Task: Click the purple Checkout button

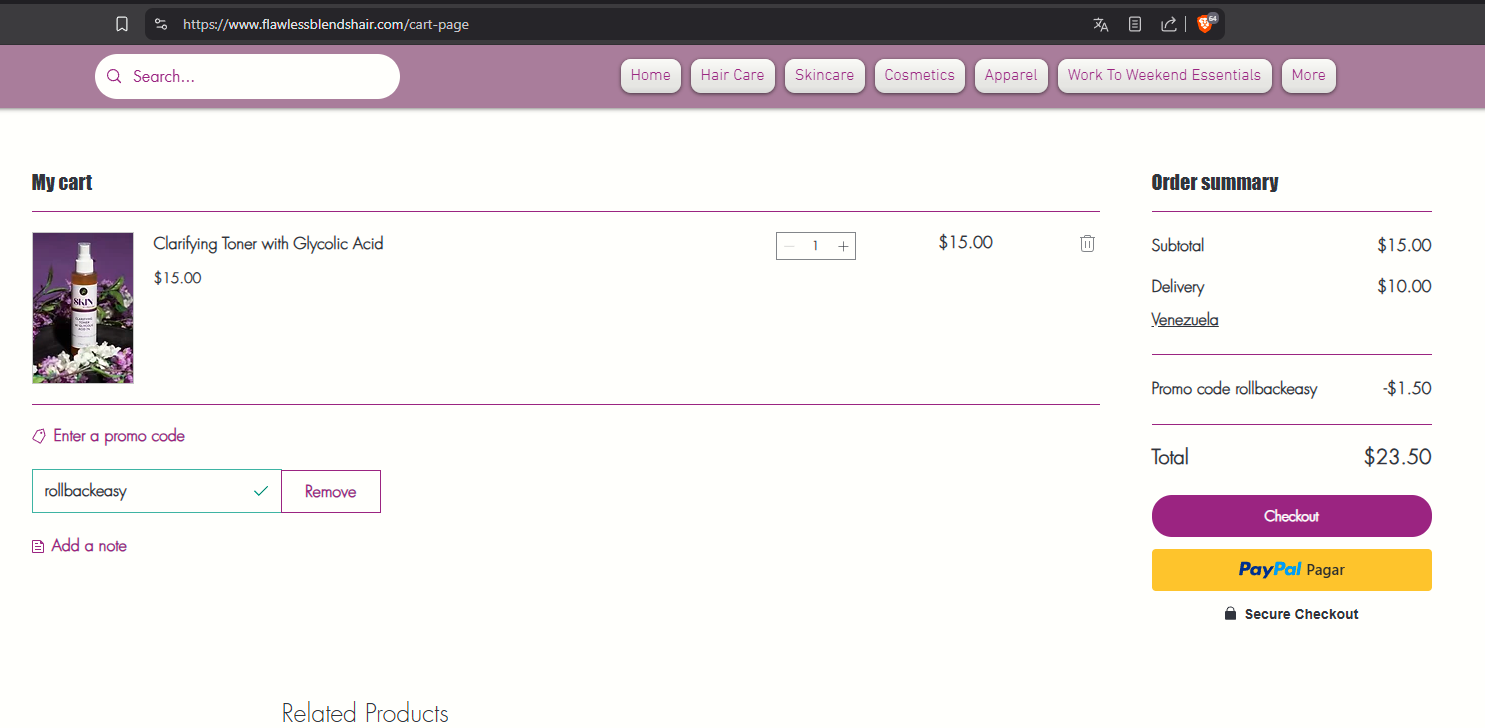Action: point(1292,516)
